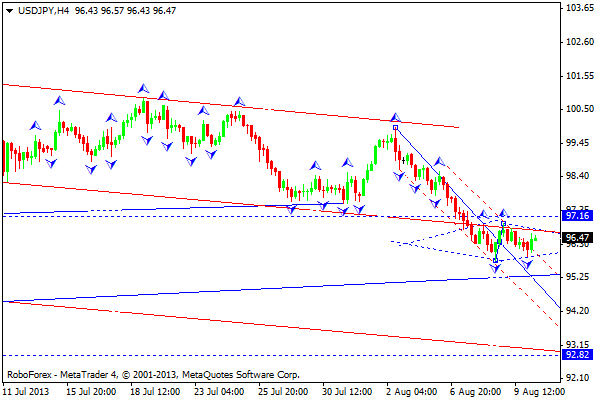
Task: Click the 99.45 price axis label
Action: [577, 143]
